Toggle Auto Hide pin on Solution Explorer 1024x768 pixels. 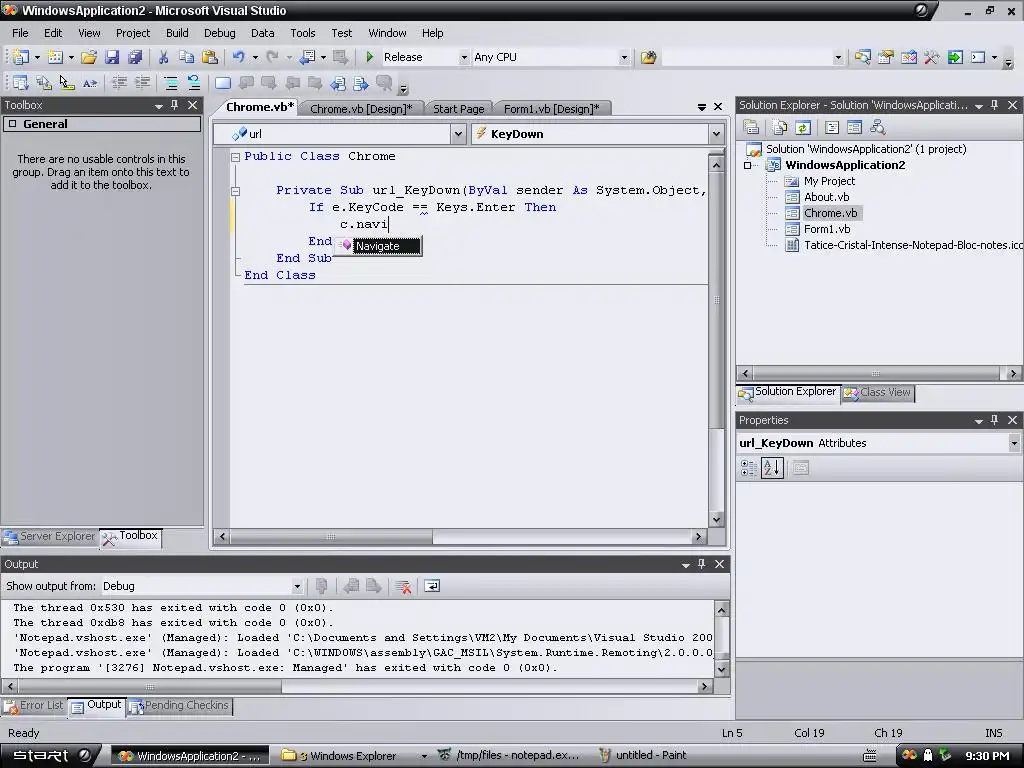(995, 105)
